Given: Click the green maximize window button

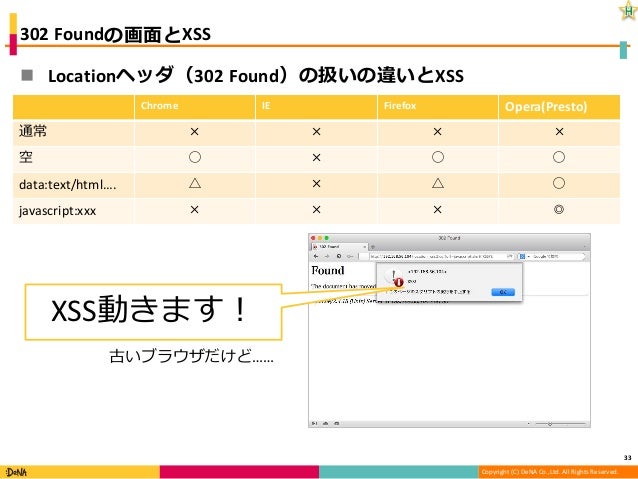Looking at the screenshot, I should coord(326,238).
